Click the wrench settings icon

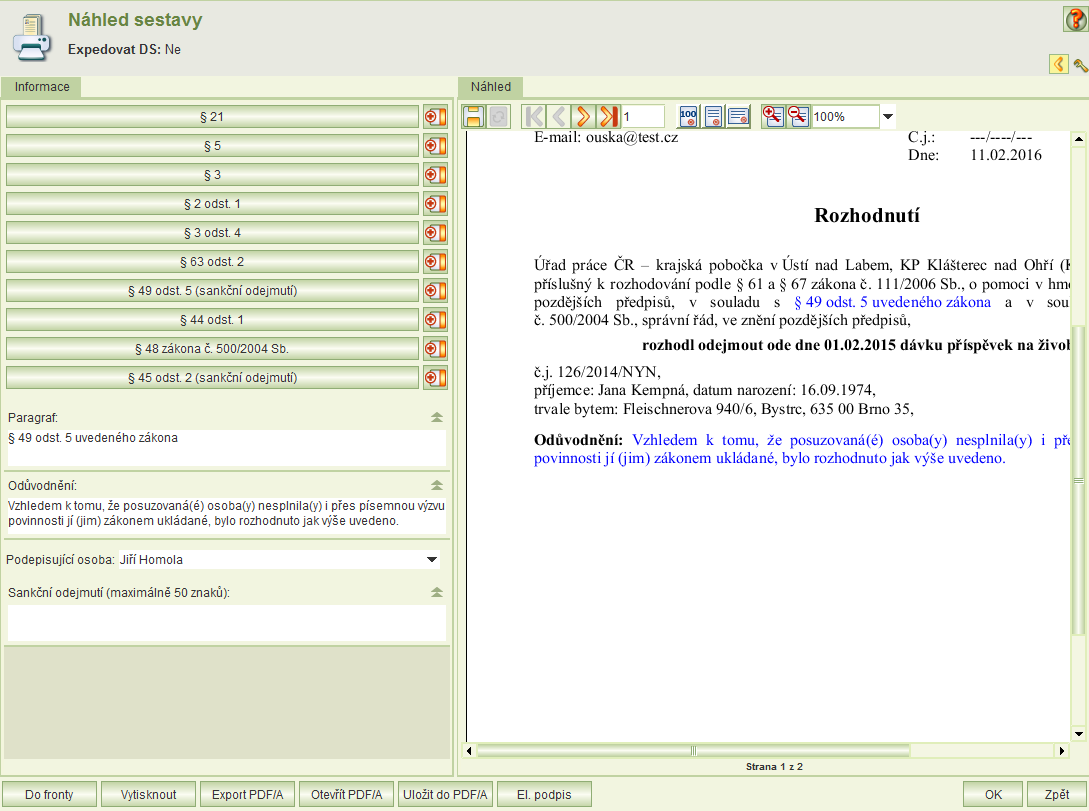point(1080,65)
